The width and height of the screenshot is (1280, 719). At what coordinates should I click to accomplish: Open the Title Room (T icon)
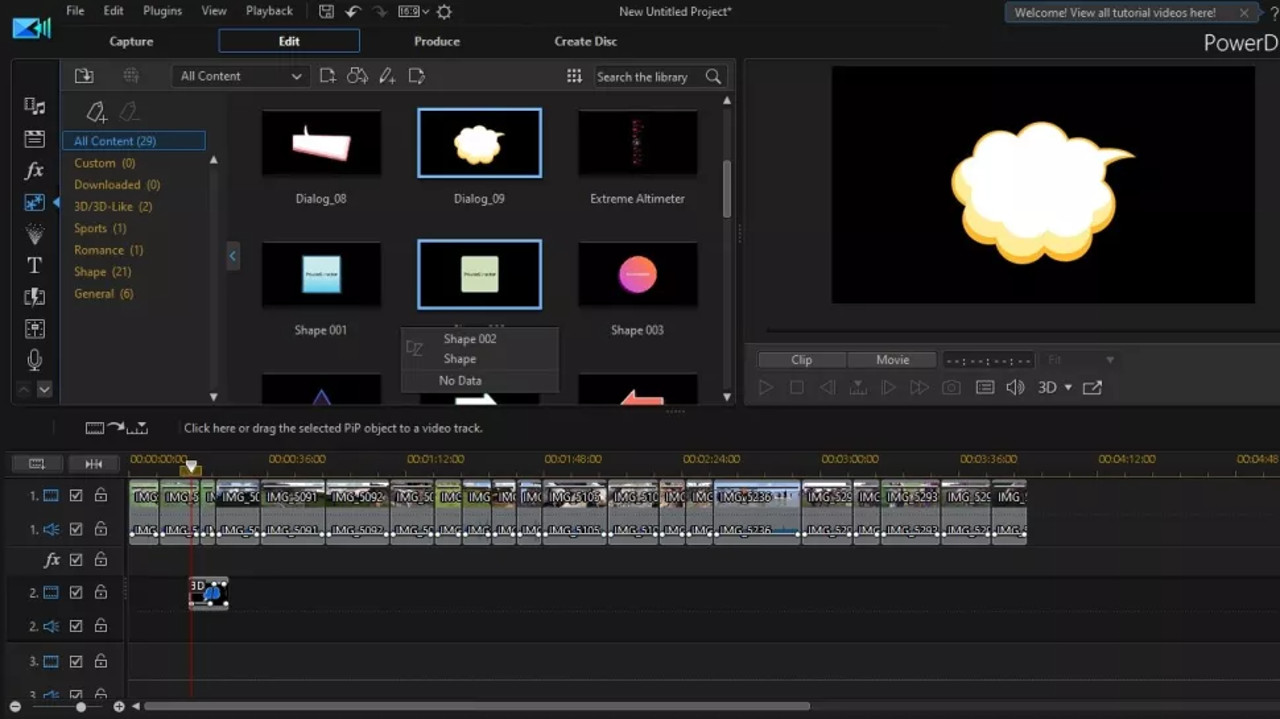pos(34,265)
